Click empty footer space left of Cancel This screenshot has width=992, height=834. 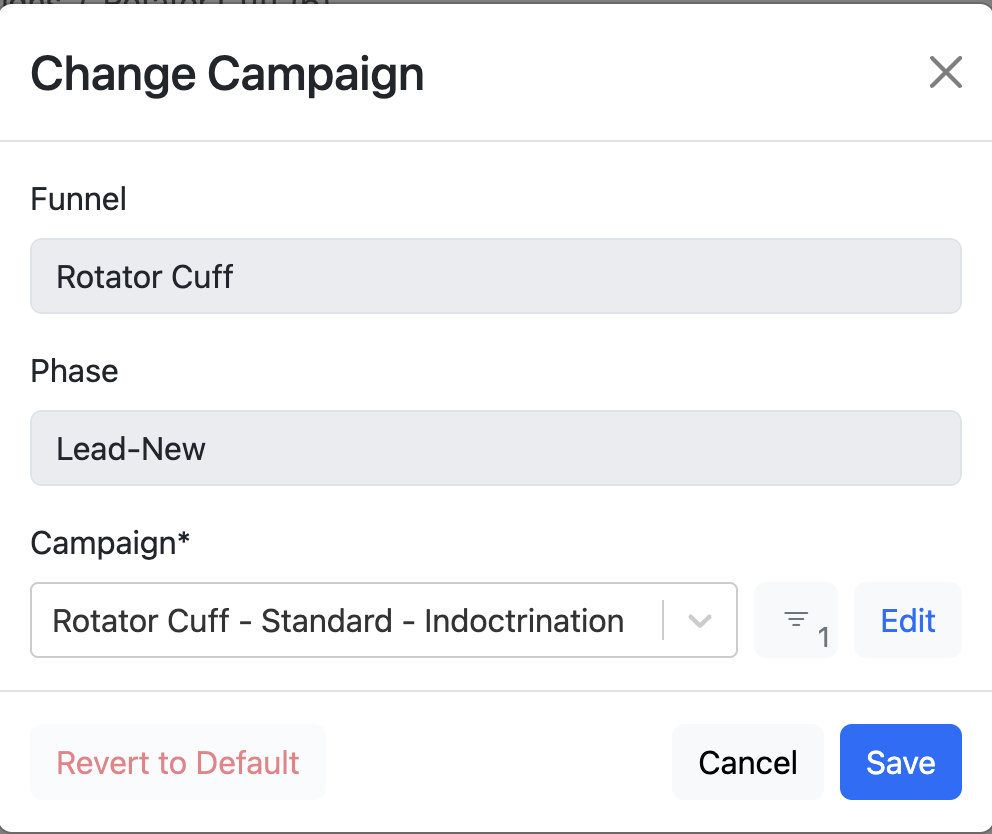pos(500,763)
